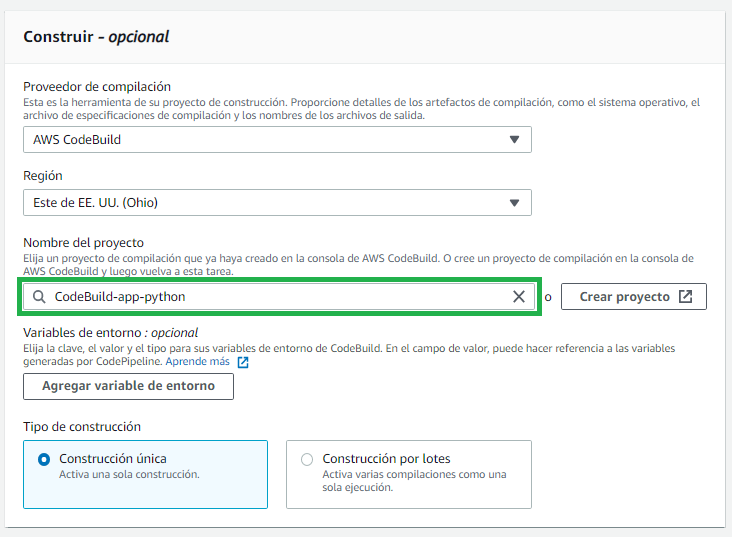The height and width of the screenshot is (537, 732).
Task: Clear the CodeBuild-app-python project name with X
Action: [519, 297]
